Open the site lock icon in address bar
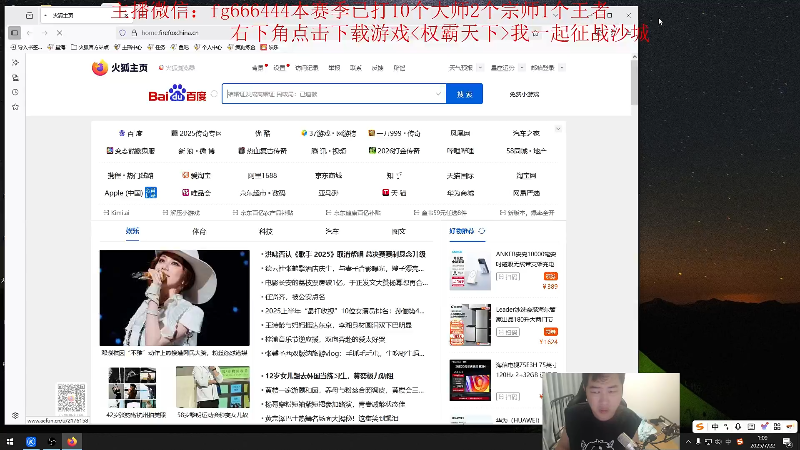This screenshot has width=800, height=450. click(134, 33)
